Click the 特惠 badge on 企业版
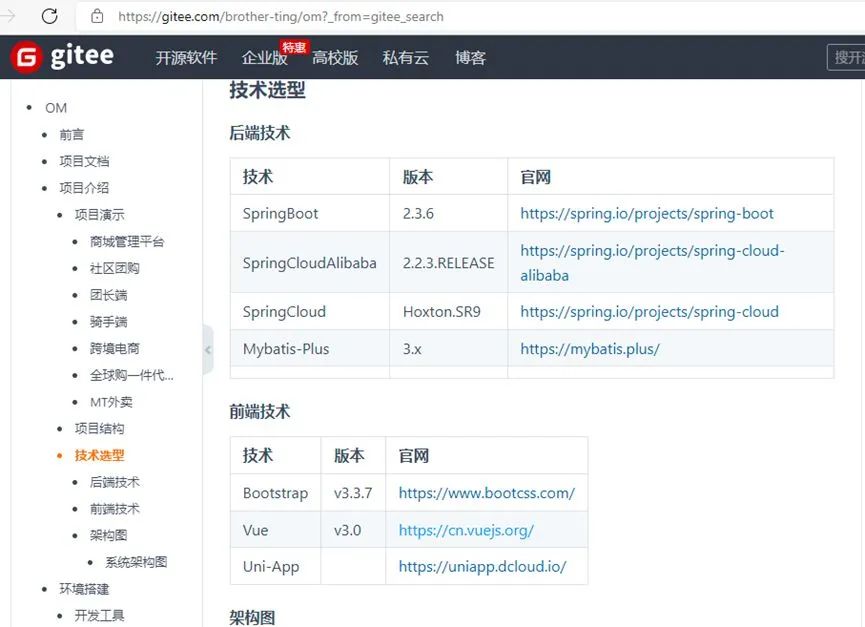Image resolution: width=865 pixels, height=627 pixels. point(293,47)
